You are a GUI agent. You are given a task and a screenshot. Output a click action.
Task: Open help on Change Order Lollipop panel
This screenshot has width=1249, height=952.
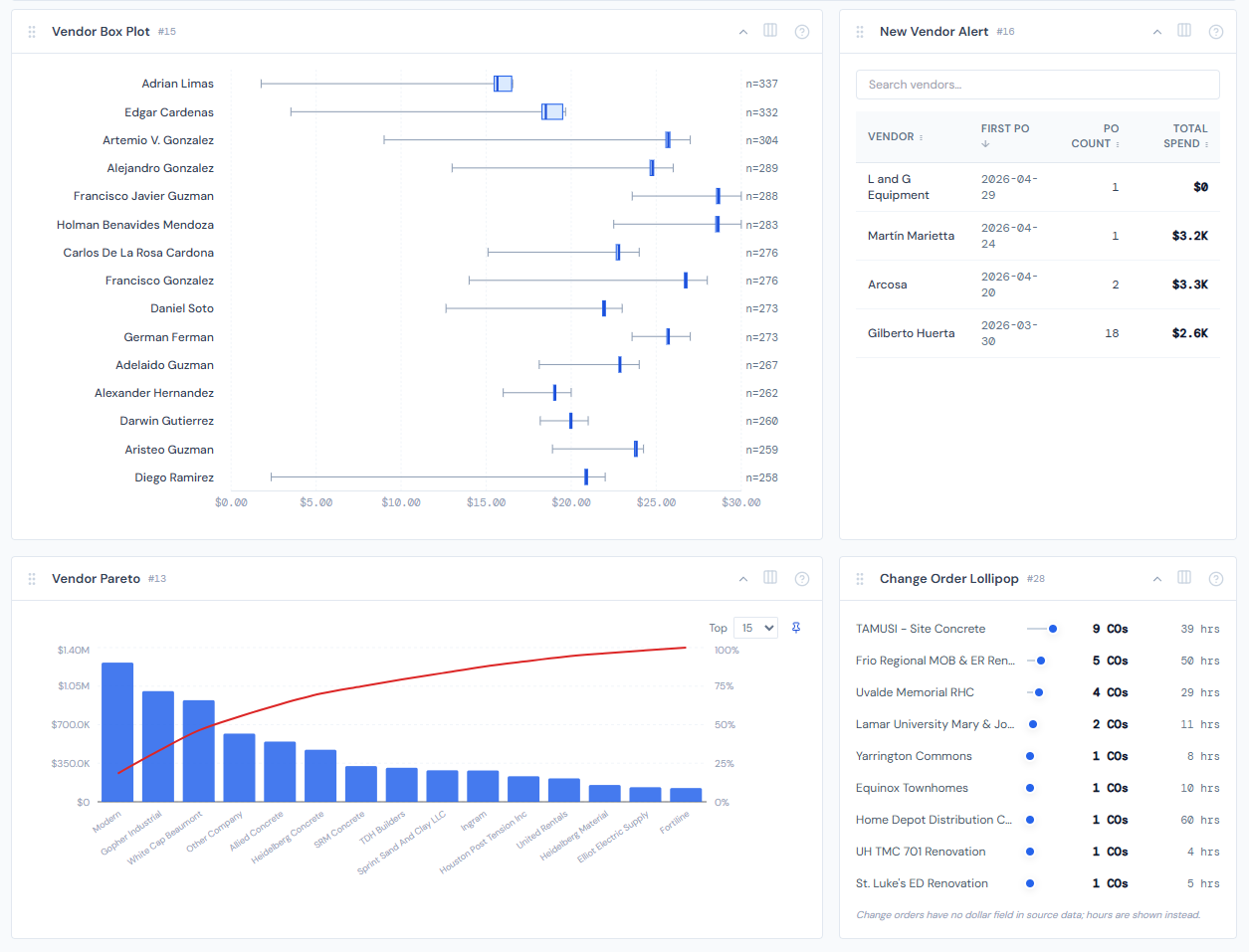[1215, 578]
